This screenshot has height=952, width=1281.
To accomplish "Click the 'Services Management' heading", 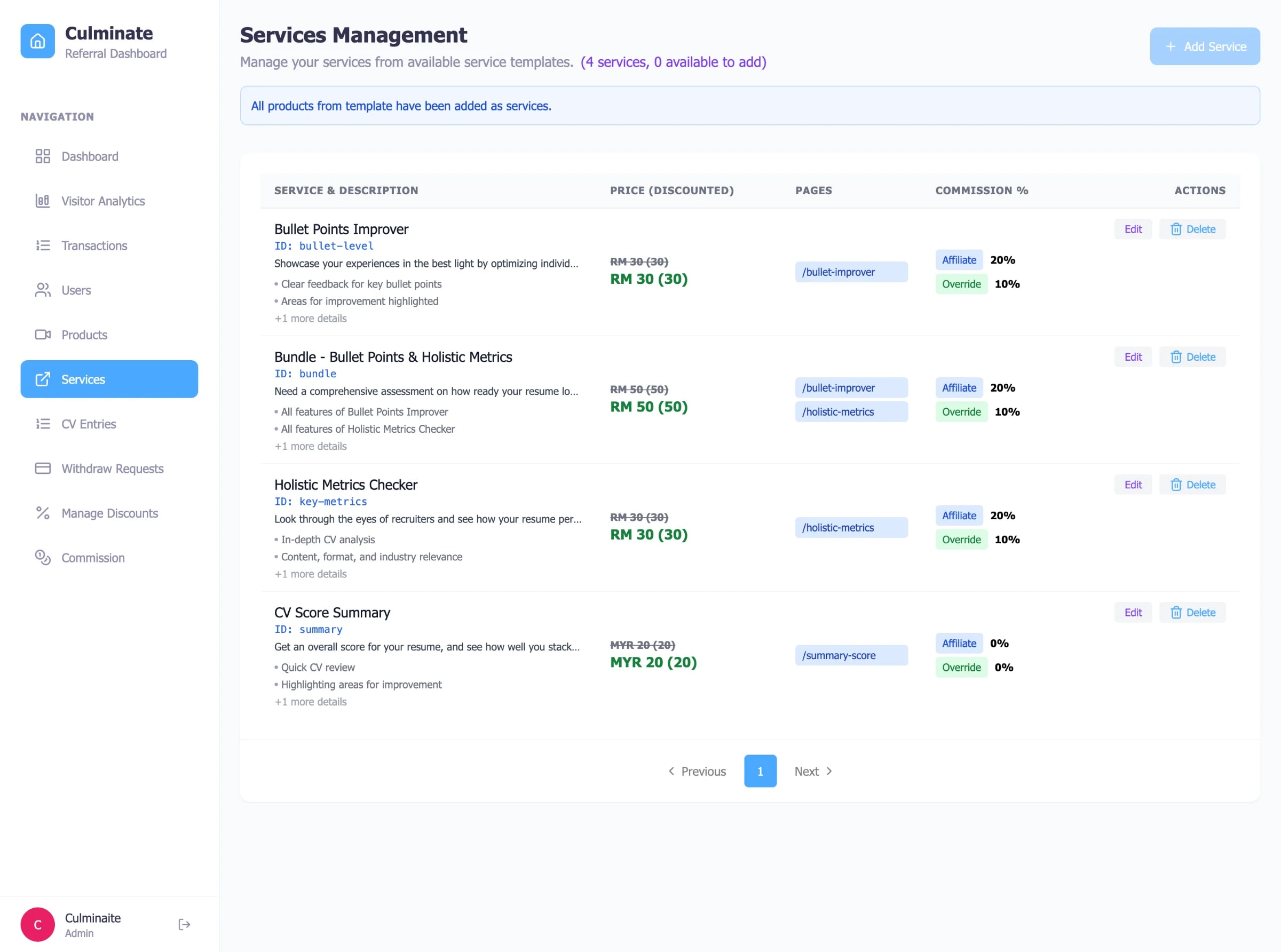I will (x=353, y=35).
